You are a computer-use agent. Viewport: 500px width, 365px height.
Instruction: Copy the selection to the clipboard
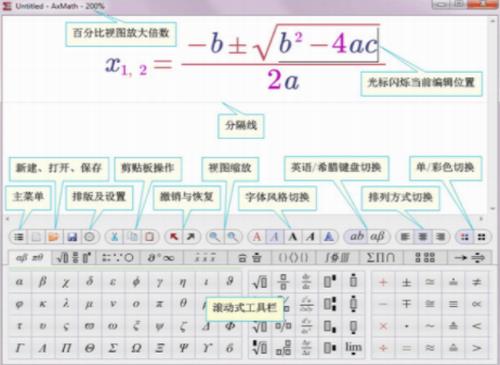point(133,237)
